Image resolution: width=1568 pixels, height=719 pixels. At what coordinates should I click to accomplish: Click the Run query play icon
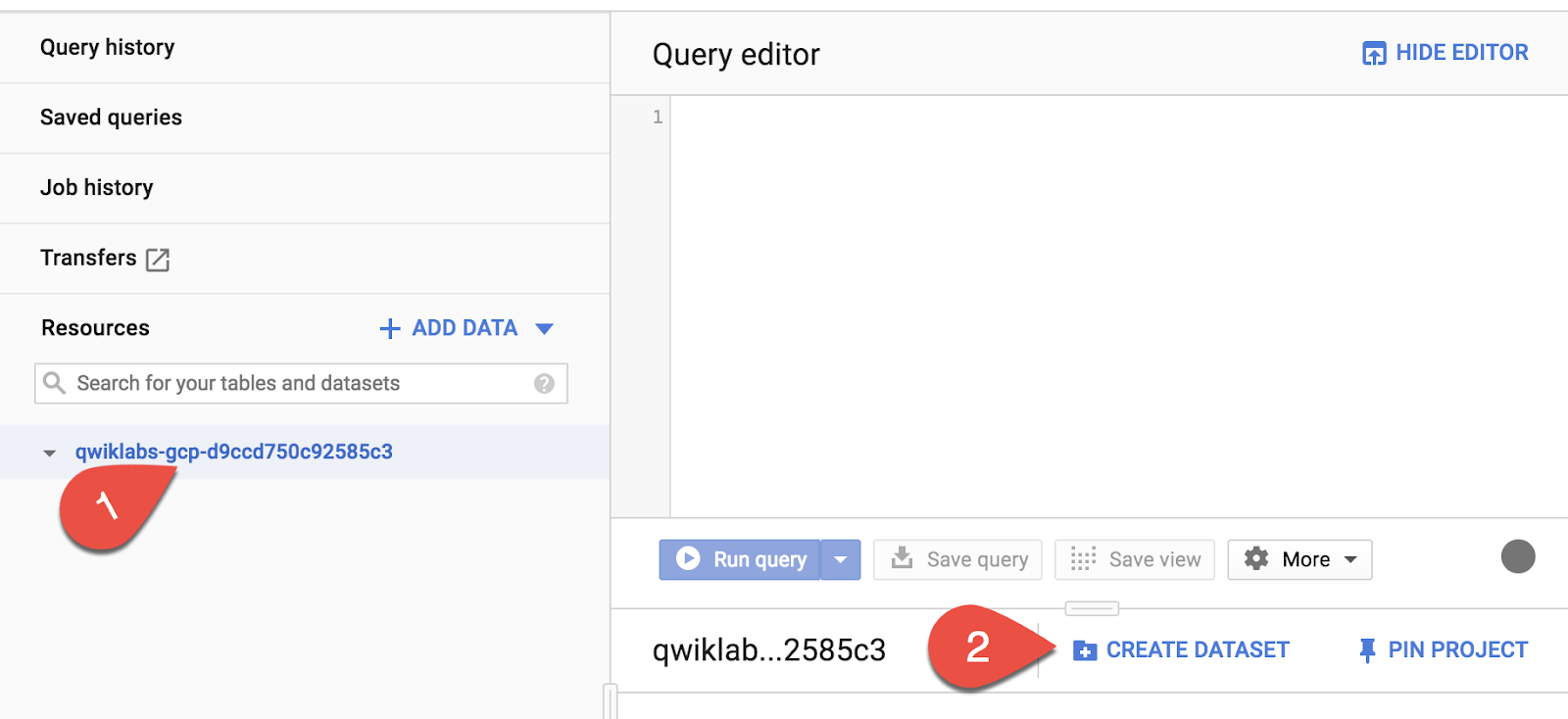(x=688, y=558)
